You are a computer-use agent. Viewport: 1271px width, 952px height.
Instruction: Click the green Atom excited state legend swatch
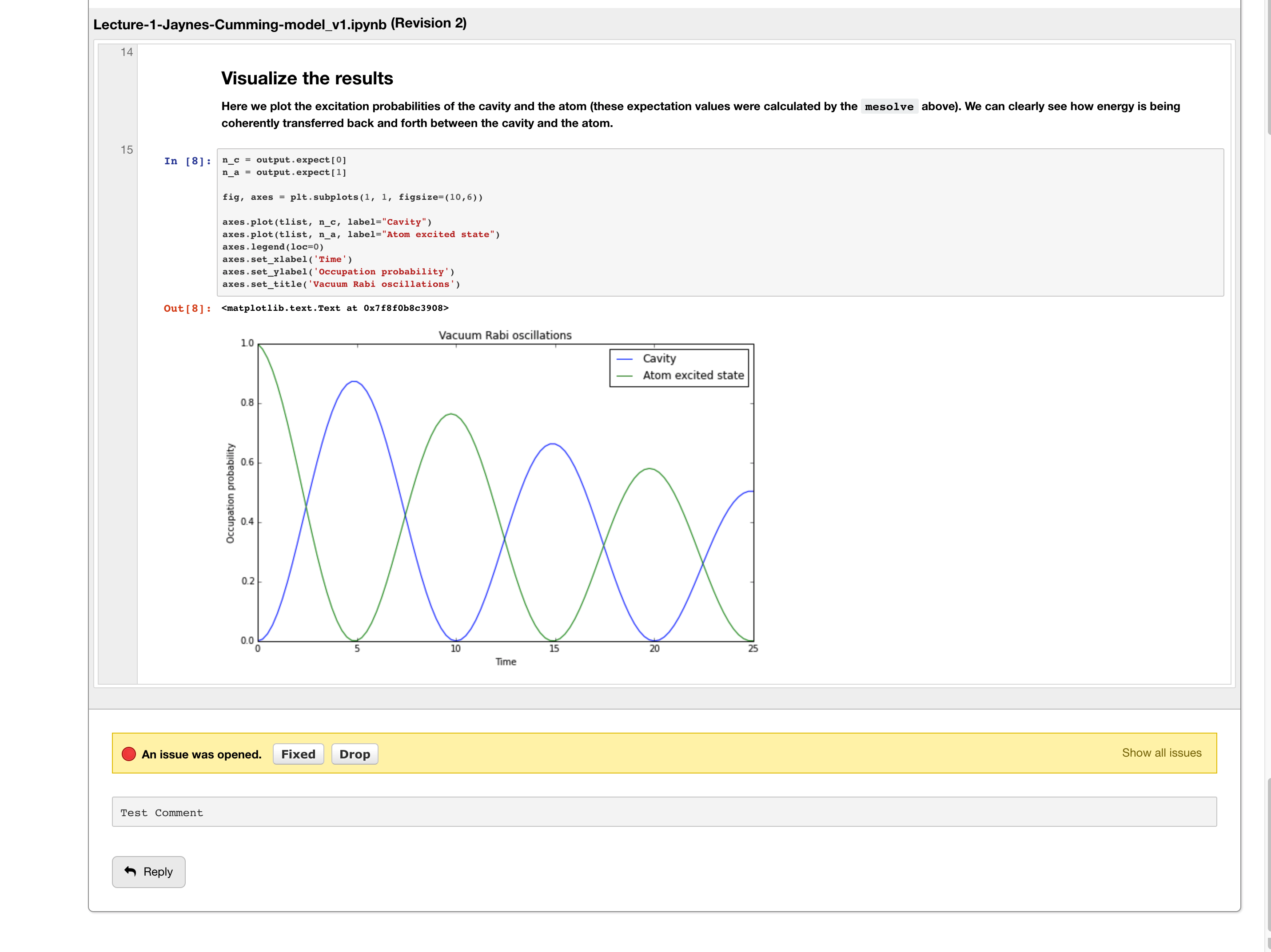[625, 376]
